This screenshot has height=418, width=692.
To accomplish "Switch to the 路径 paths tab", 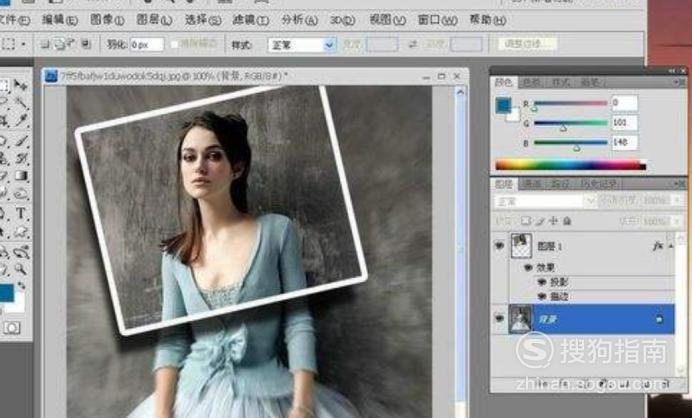I will (x=560, y=185).
